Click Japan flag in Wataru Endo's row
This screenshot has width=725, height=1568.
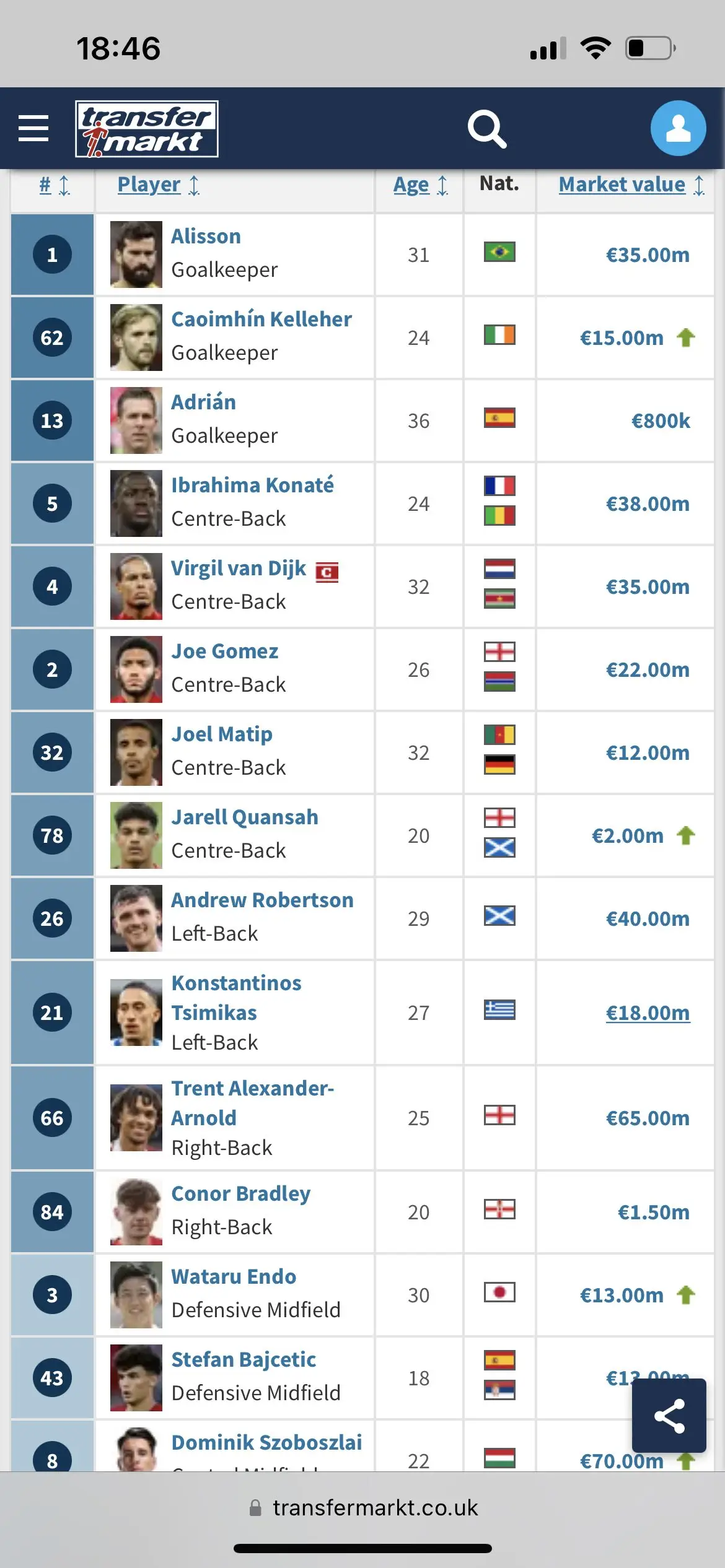[499, 1292]
